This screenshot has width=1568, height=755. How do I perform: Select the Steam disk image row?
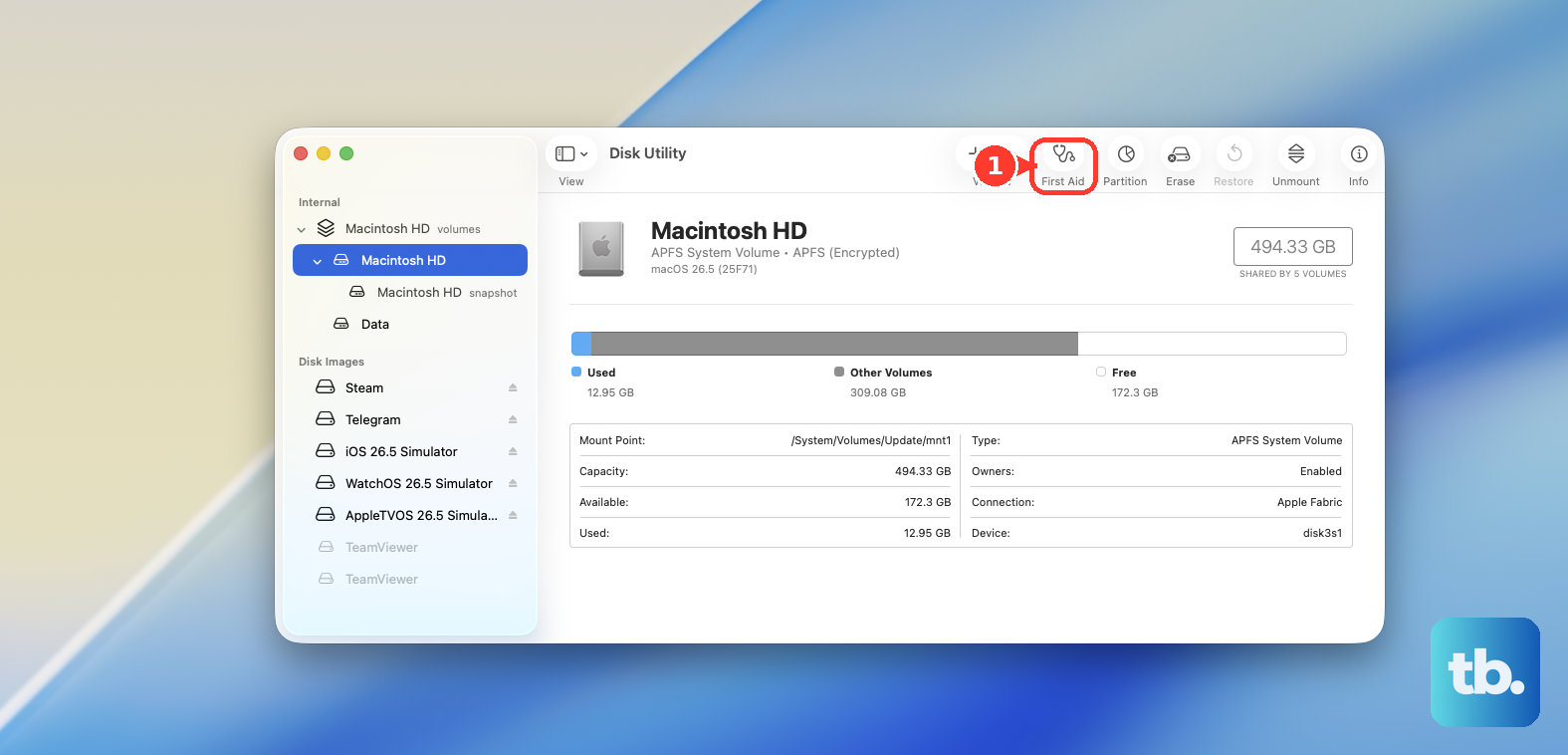pyautogui.click(x=410, y=387)
